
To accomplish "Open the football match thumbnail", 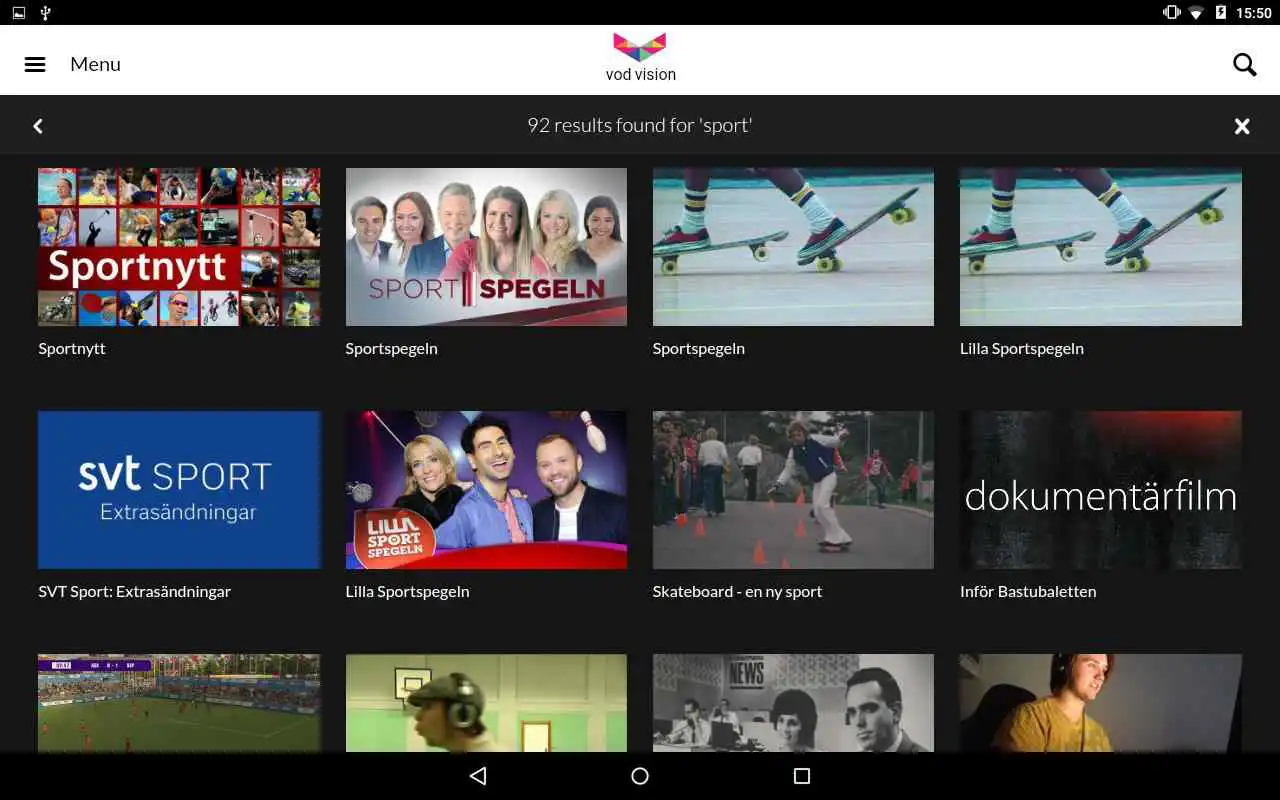I will click(179, 703).
